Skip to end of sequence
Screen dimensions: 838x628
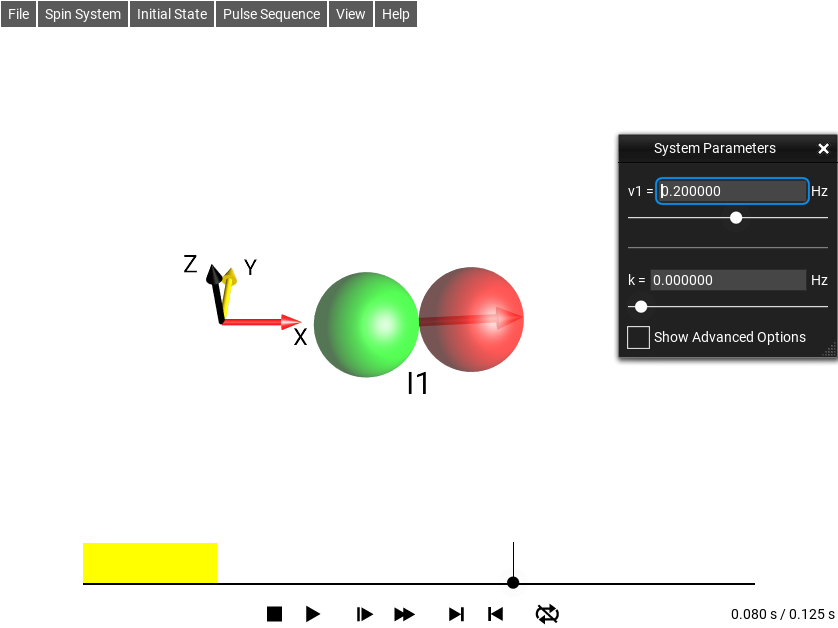click(x=456, y=614)
